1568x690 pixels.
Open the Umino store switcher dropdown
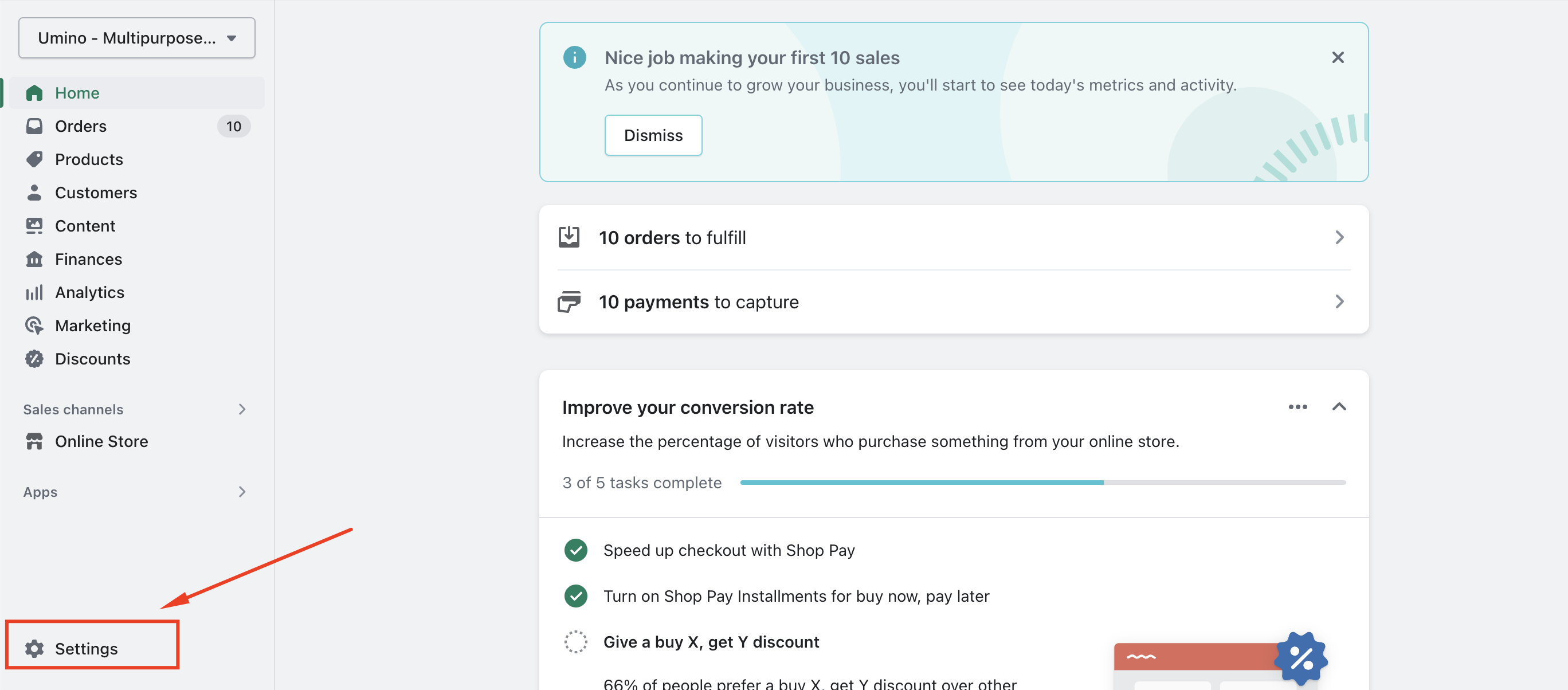coord(137,38)
